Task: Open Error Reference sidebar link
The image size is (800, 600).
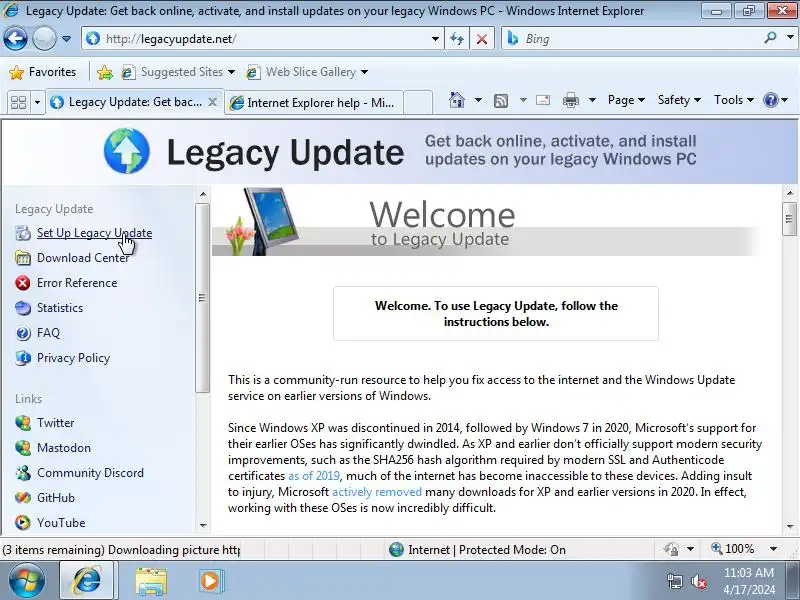Action: [x=77, y=283]
